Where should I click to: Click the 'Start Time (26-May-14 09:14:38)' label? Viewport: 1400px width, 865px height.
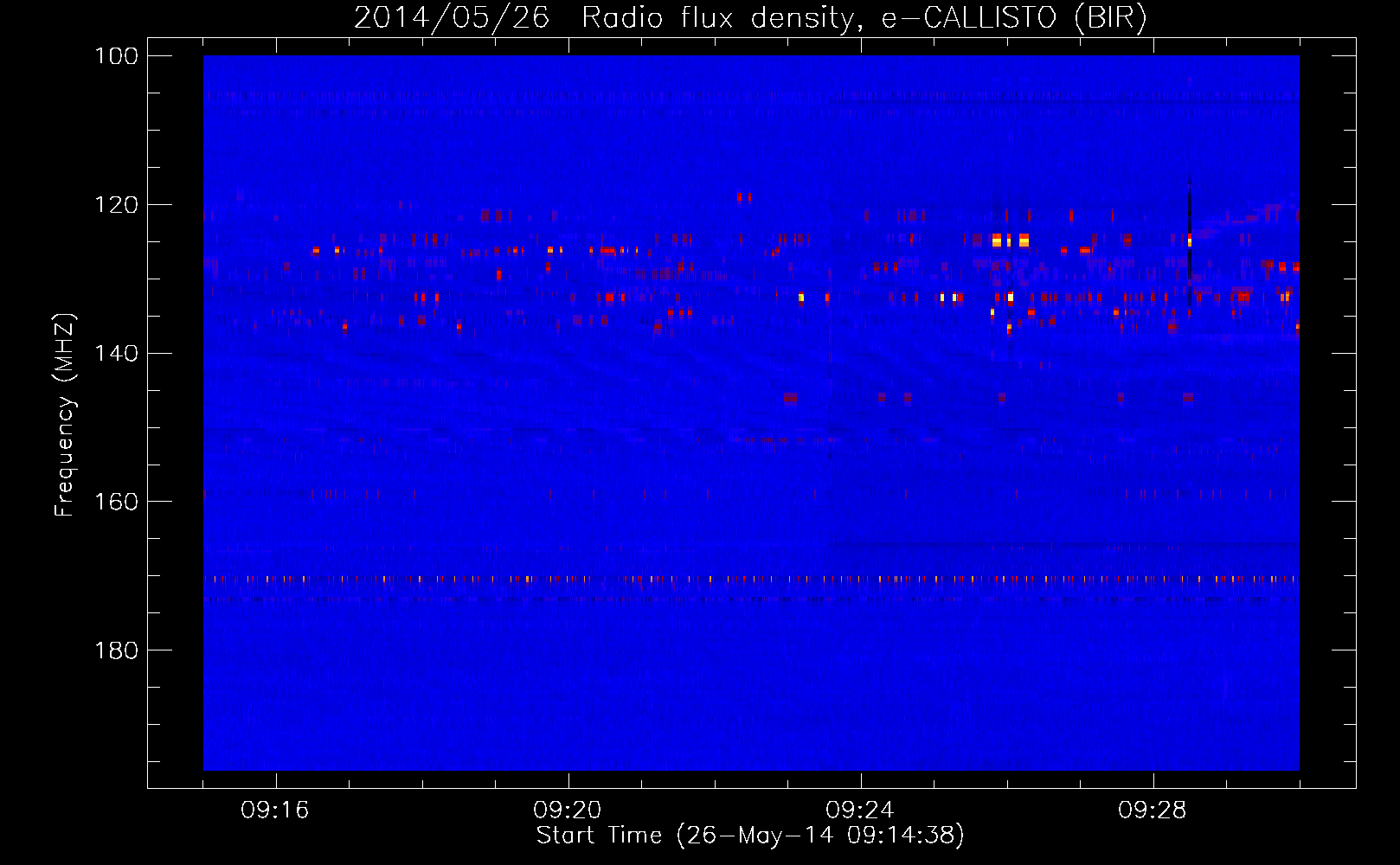(x=750, y=836)
